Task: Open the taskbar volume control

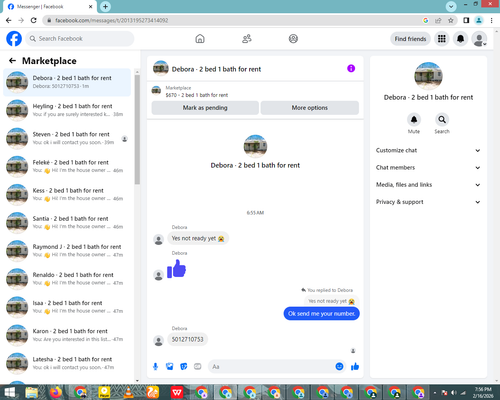Action: point(454,393)
